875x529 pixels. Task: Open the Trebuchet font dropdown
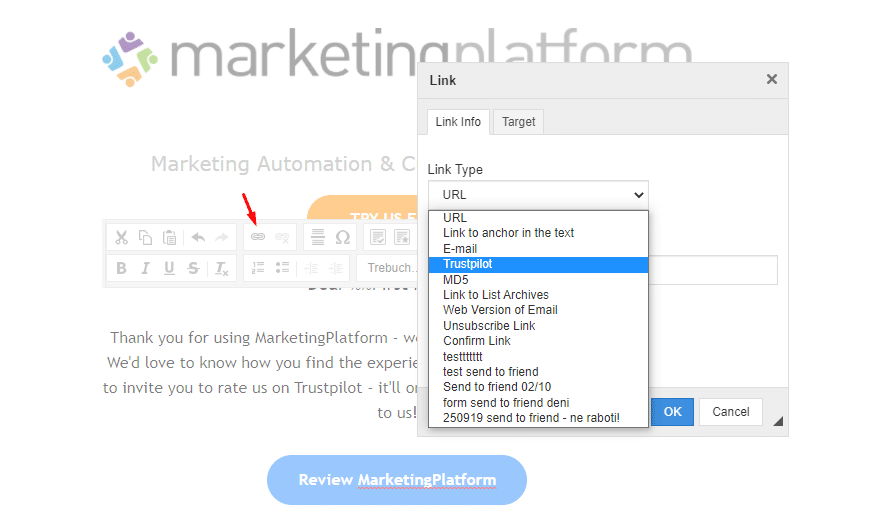pyautogui.click(x=388, y=268)
